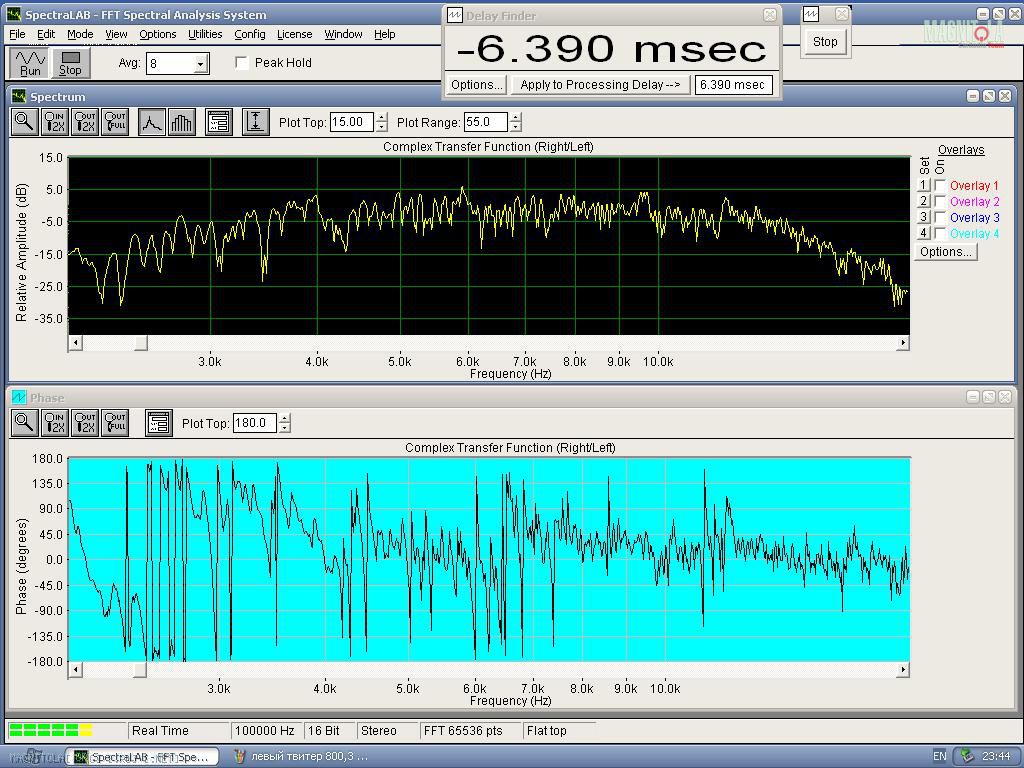
Task: Zoom out full in Phase toolbar
Action: [x=116, y=423]
